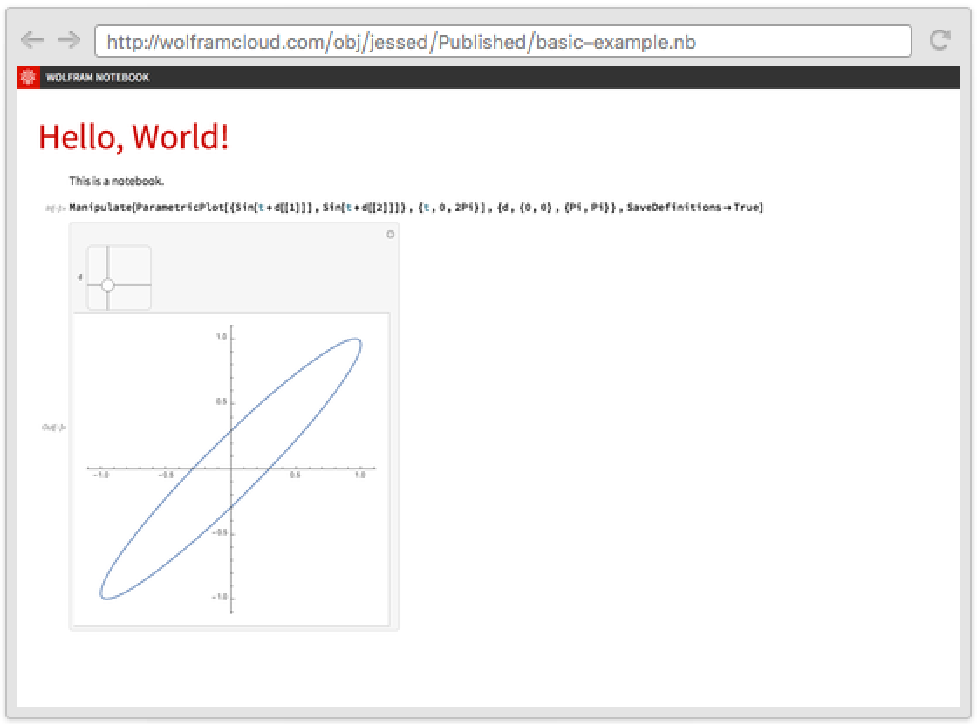Click the 1.0 tick label on the y-axis
This screenshot has height=726, width=978.
(x=222, y=337)
